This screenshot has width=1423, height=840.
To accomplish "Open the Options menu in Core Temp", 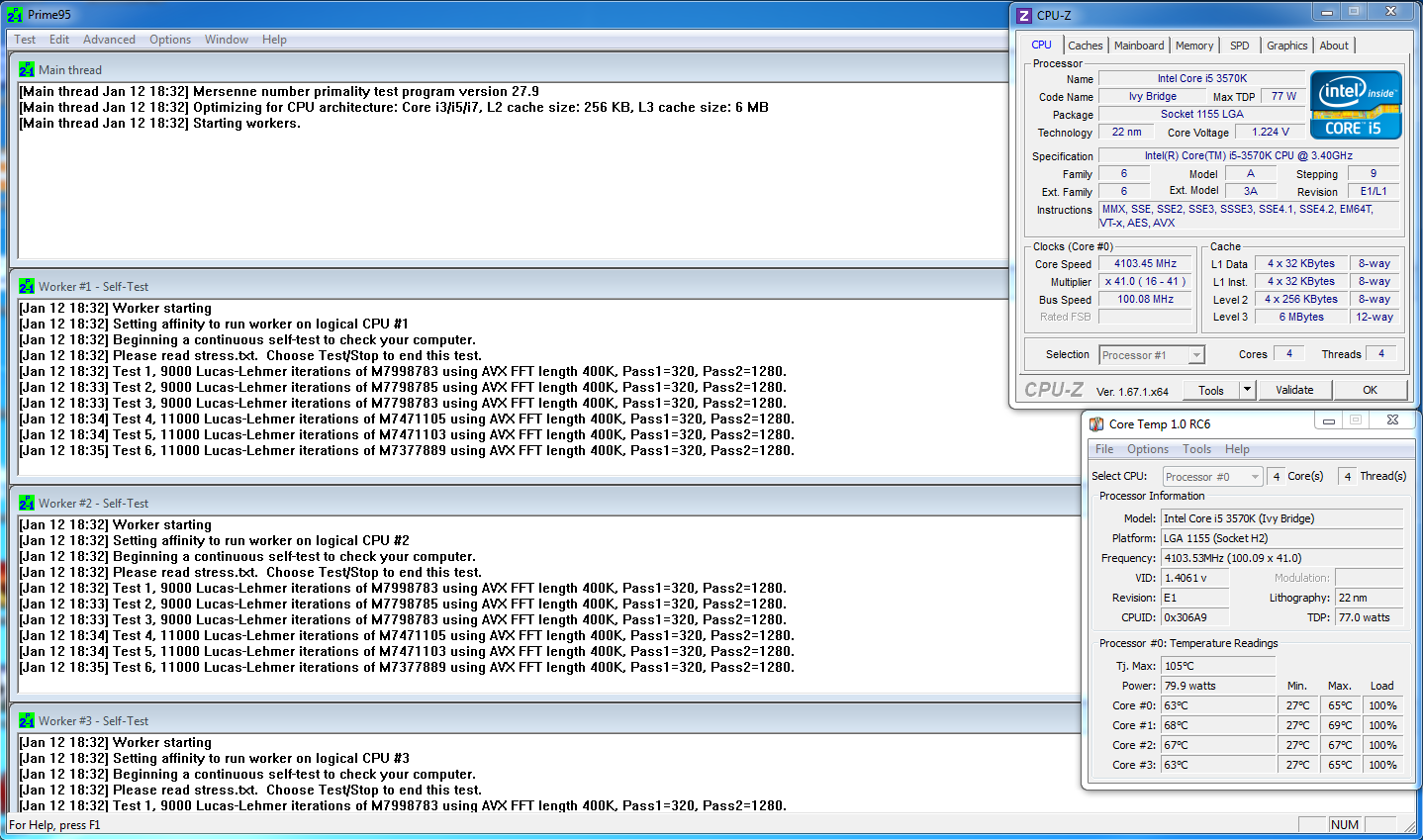I will [1148, 449].
